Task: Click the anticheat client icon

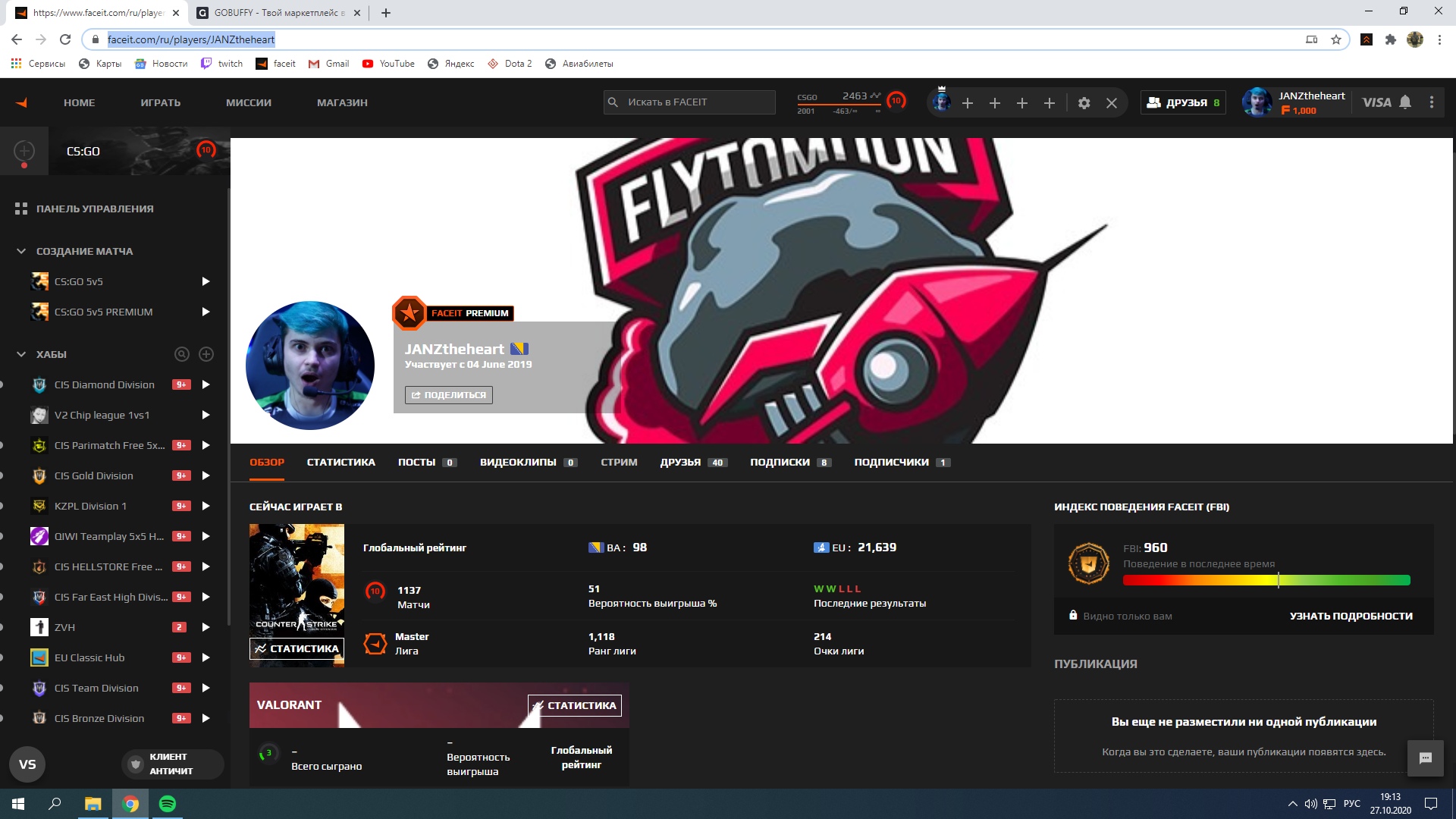Action: coord(135,764)
